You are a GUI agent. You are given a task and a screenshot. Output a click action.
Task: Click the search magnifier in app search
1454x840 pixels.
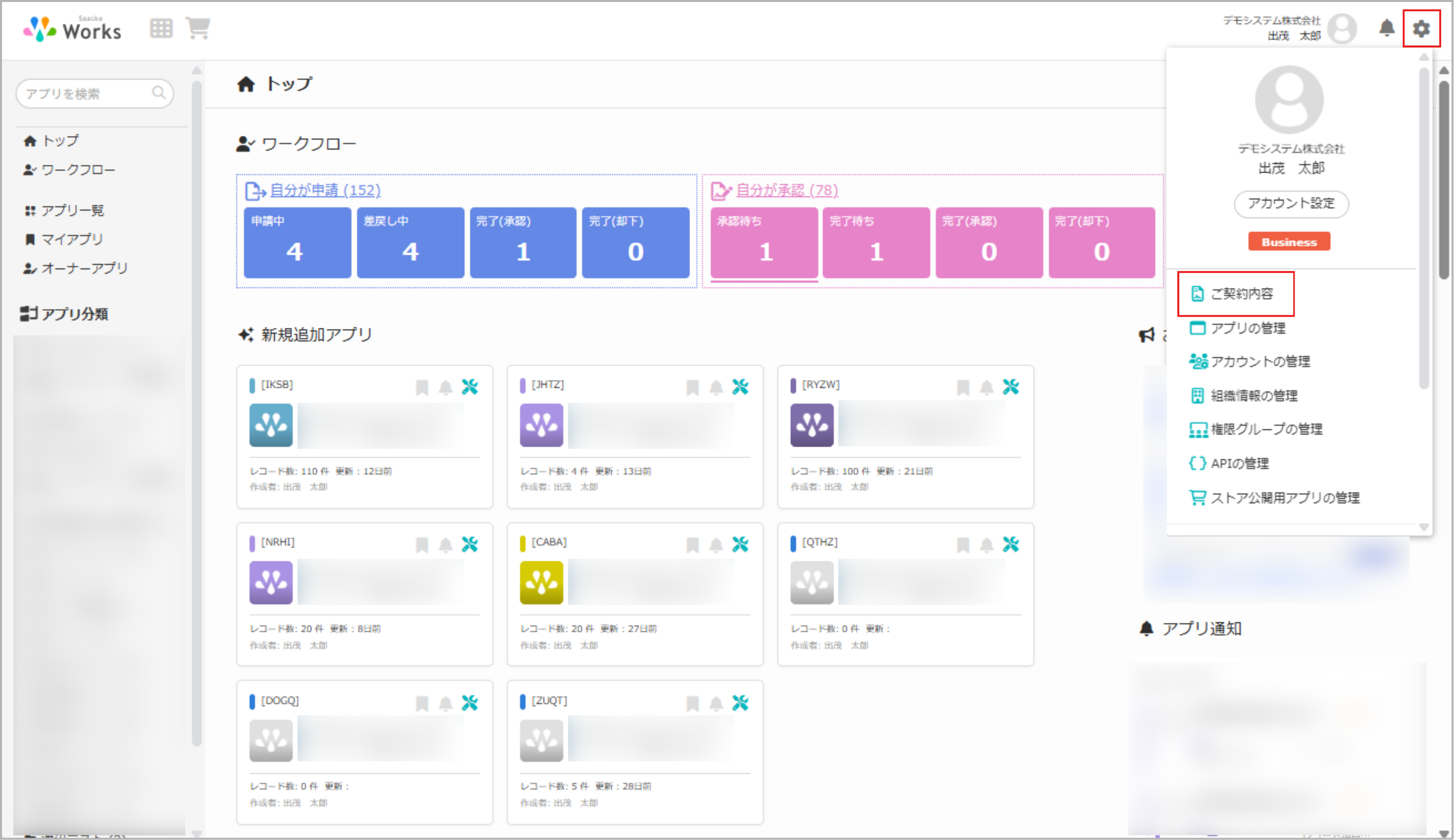[159, 93]
